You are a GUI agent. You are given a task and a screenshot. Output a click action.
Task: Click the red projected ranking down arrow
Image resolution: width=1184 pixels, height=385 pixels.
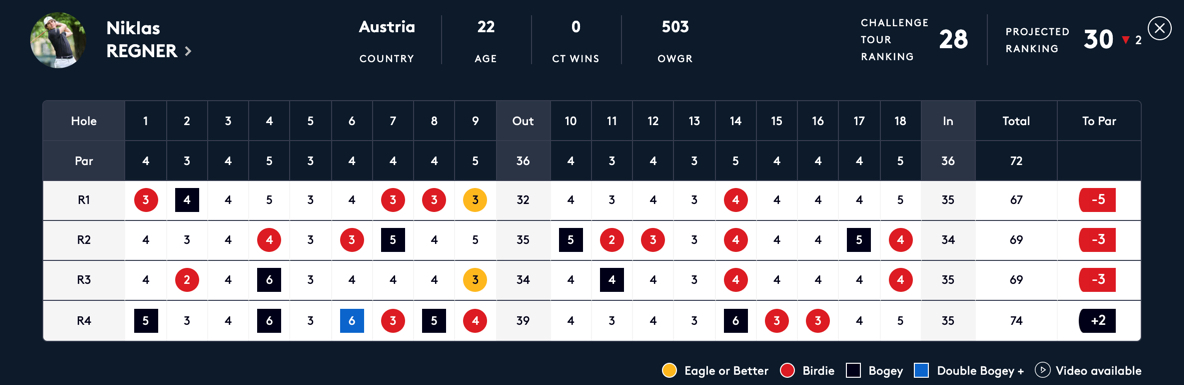click(1124, 40)
